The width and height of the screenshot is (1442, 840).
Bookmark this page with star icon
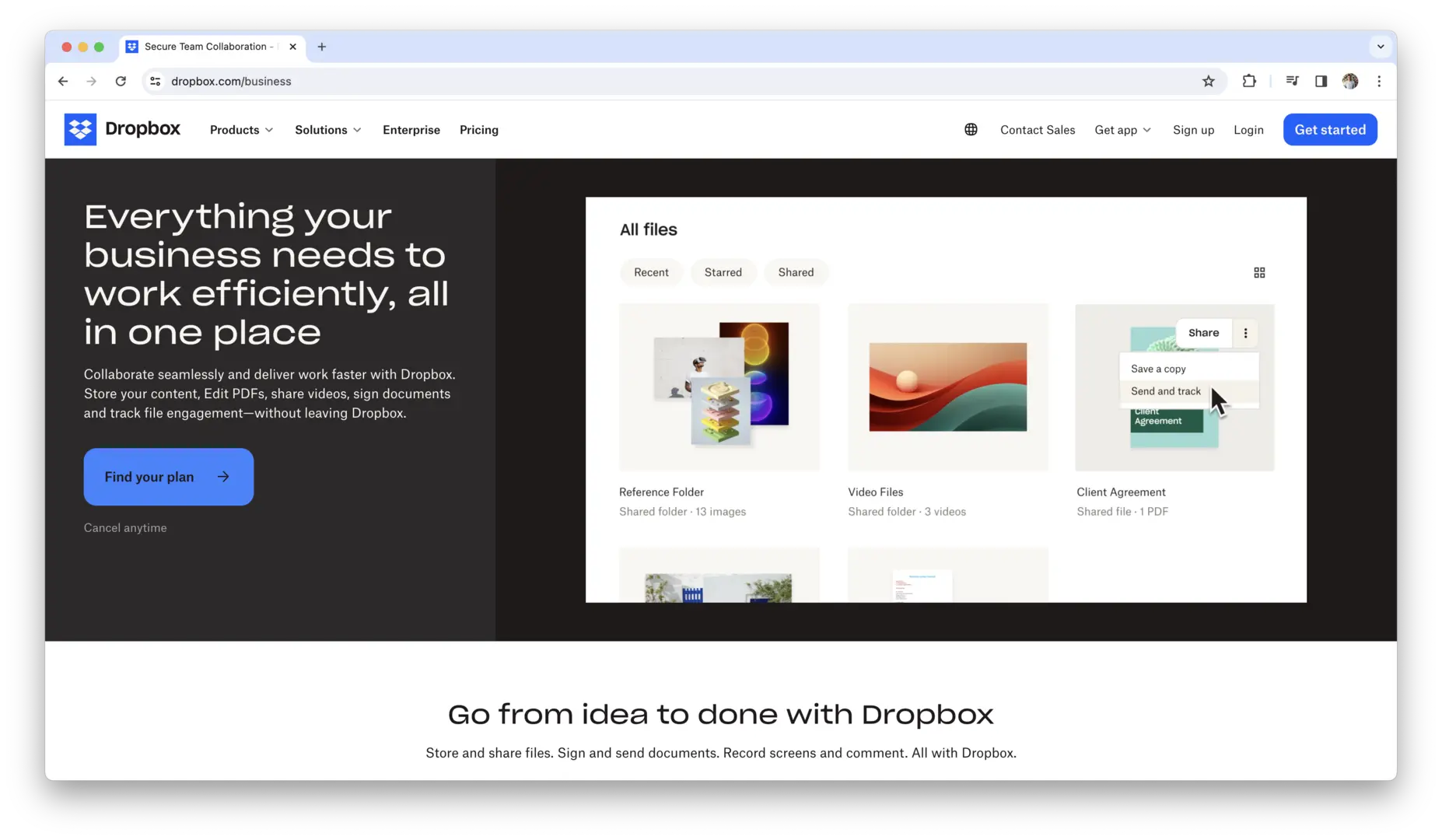coord(1208,82)
